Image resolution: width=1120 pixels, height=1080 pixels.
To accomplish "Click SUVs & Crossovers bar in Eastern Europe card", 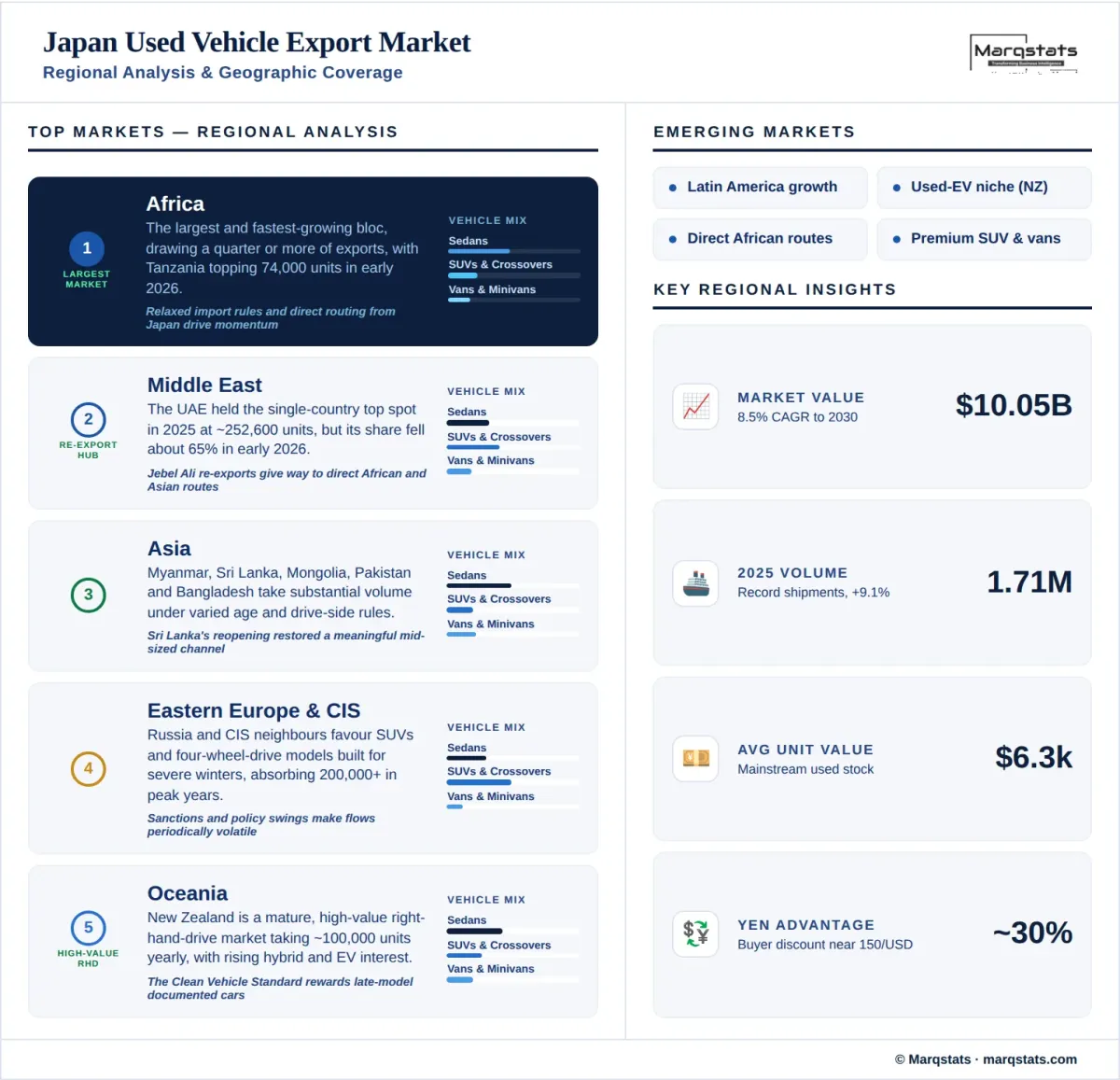I will tap(513, 782).
